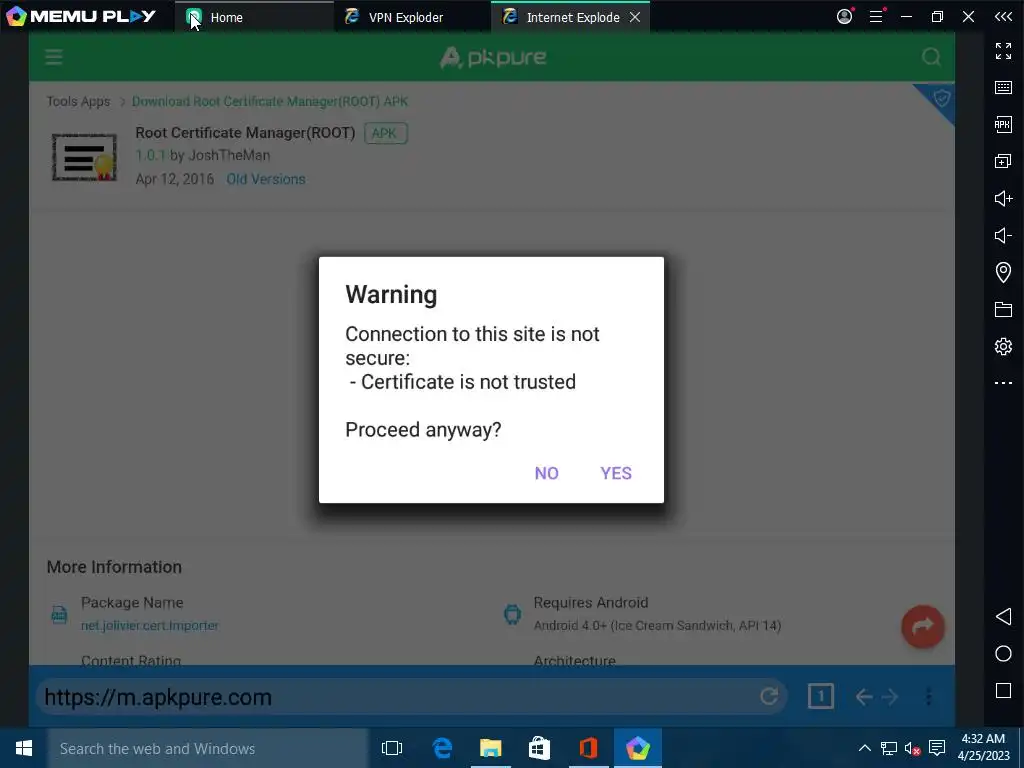
Task: Open MEmu account profile icon
Action: [844, 16]
